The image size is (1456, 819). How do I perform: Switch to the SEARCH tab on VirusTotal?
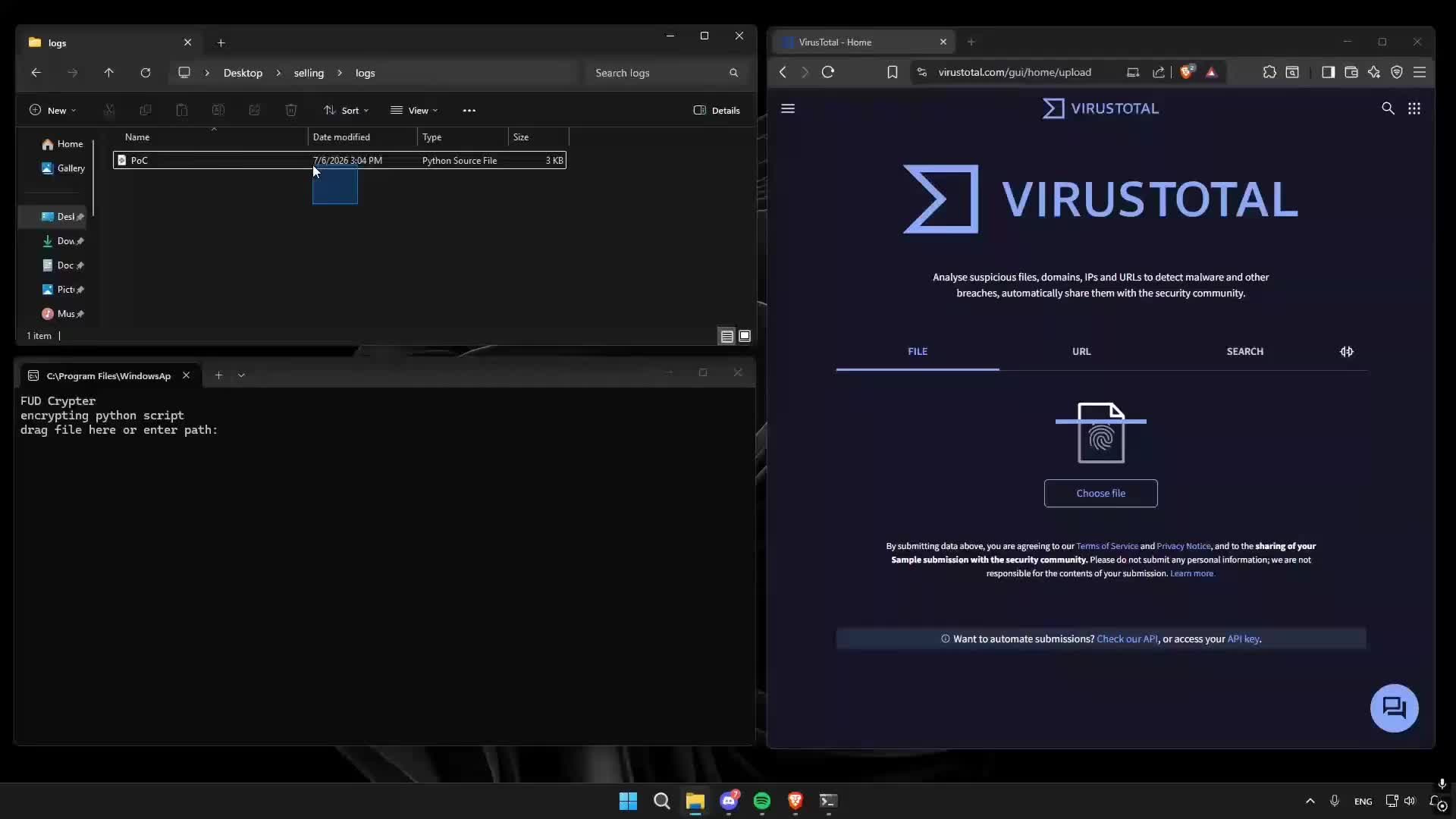tap(1245, 352)
